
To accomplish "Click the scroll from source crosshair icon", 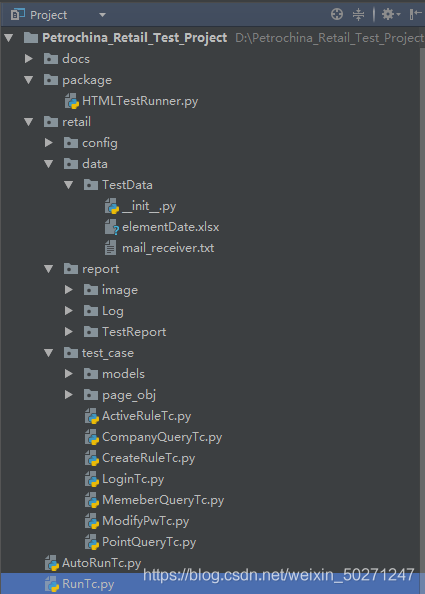I will (x=337, y=14).
